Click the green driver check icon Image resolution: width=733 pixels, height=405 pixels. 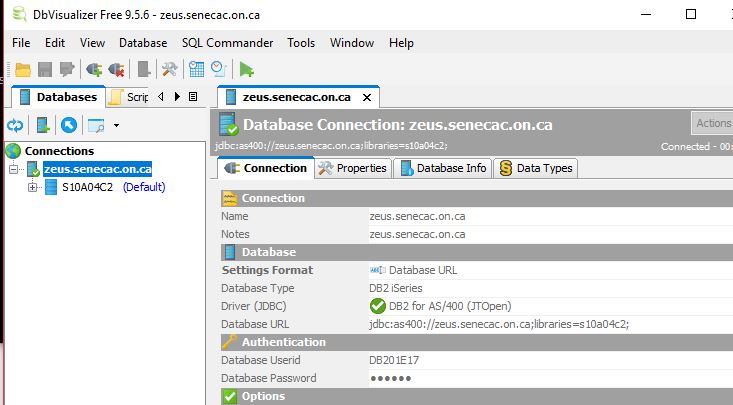click(377, 306)
